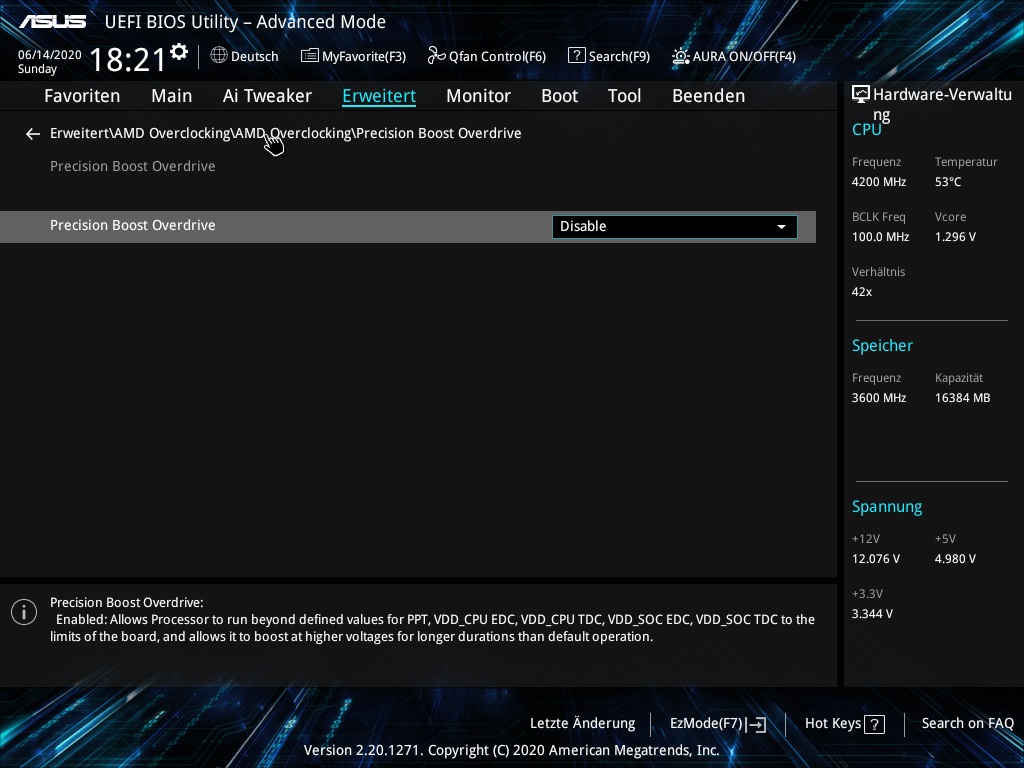Viewport: 1024px width, 768px height.
Task: Select the Erweitert tab
Action: 379,96
